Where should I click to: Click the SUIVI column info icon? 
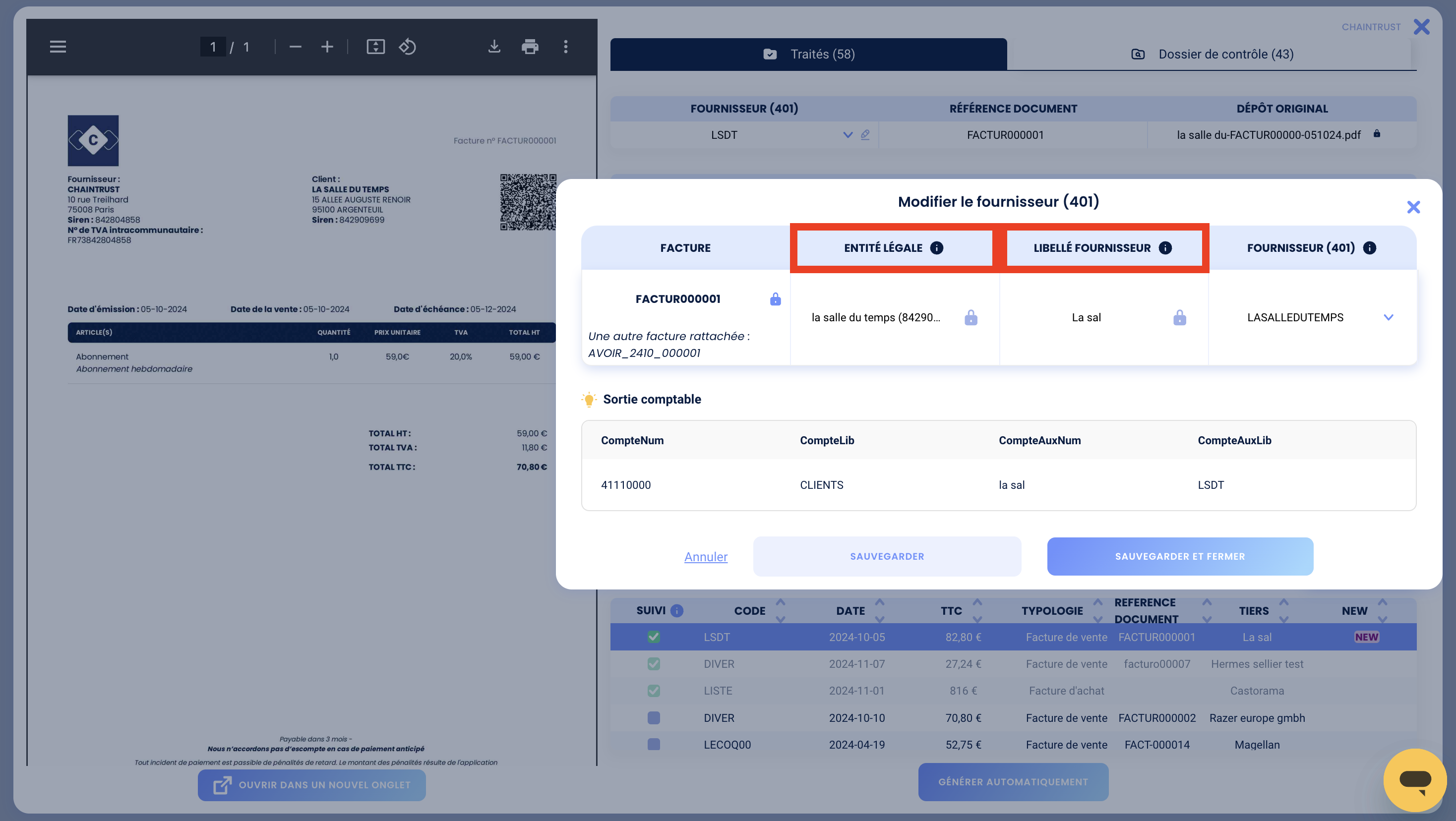676,611
